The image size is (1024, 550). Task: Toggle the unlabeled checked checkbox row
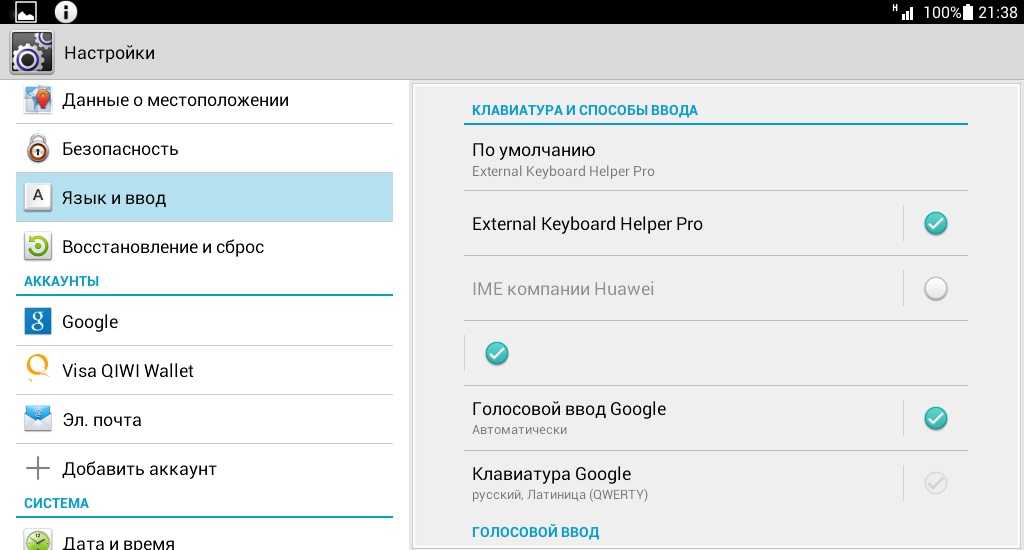496,353
